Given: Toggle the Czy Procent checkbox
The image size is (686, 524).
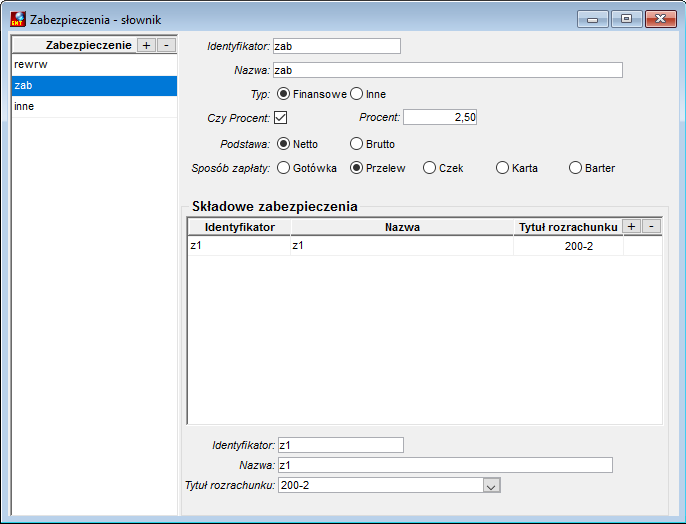Looking at the screenshot, I should tap(280, 117).
